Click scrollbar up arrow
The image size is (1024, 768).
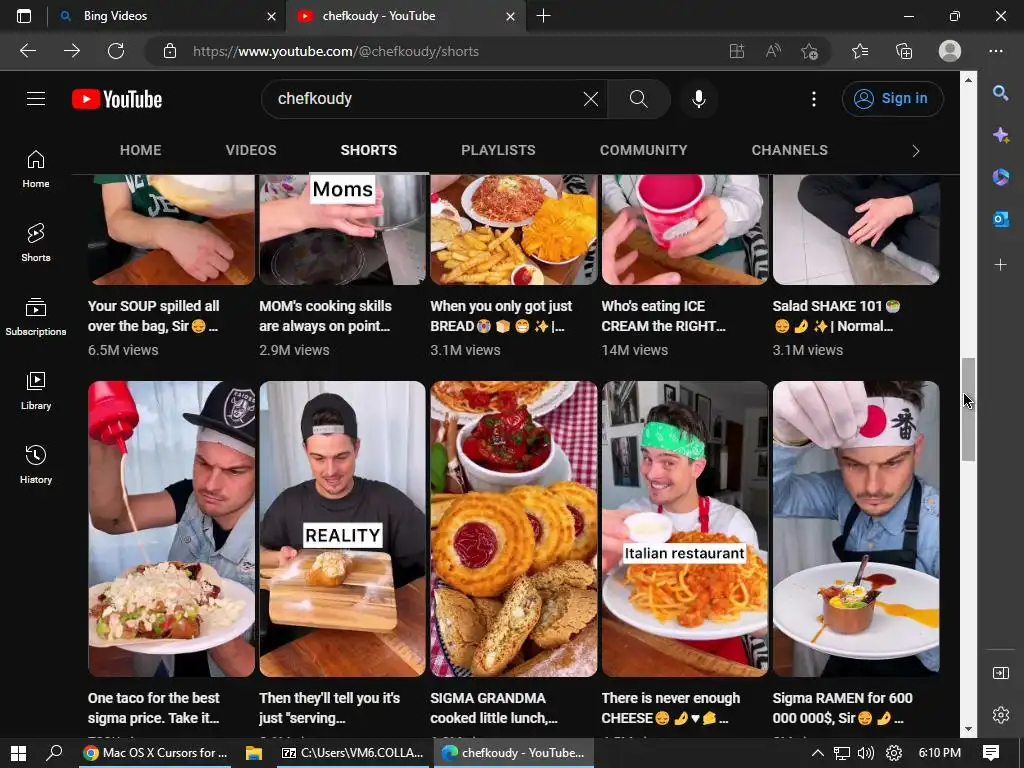tap(968, 80)
